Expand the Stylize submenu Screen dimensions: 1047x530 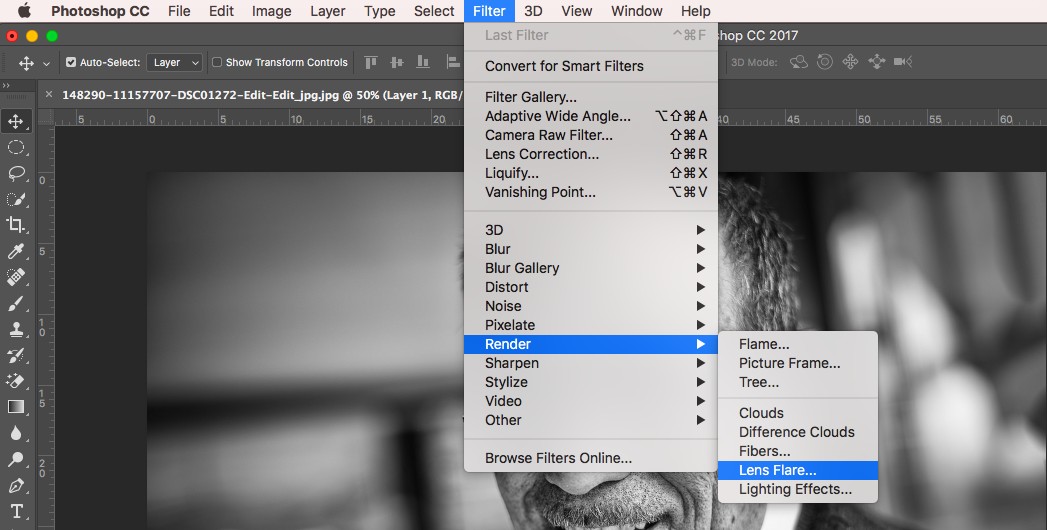(591, 382)
